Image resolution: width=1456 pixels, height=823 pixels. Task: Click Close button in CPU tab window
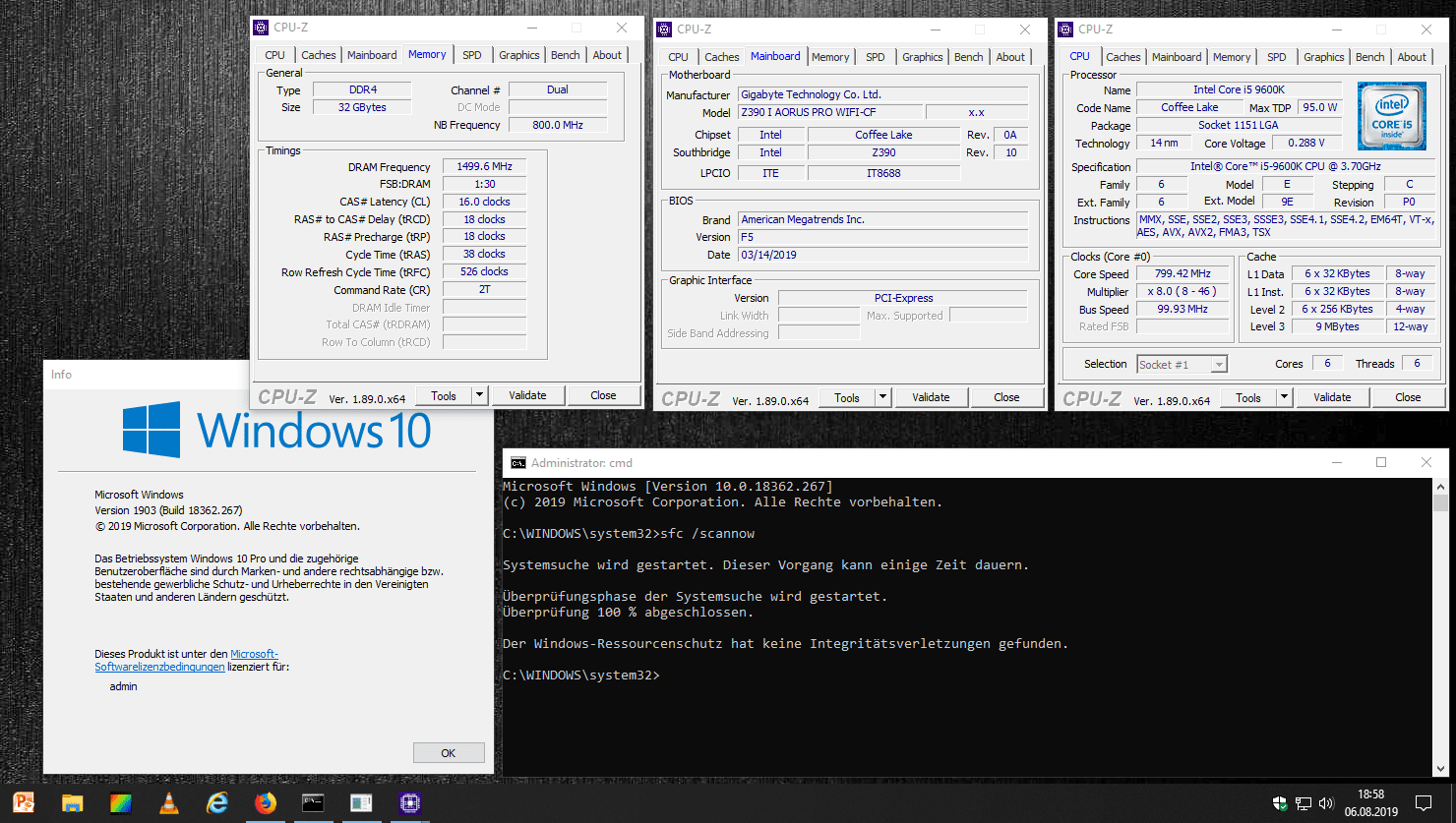[1408, 397]
